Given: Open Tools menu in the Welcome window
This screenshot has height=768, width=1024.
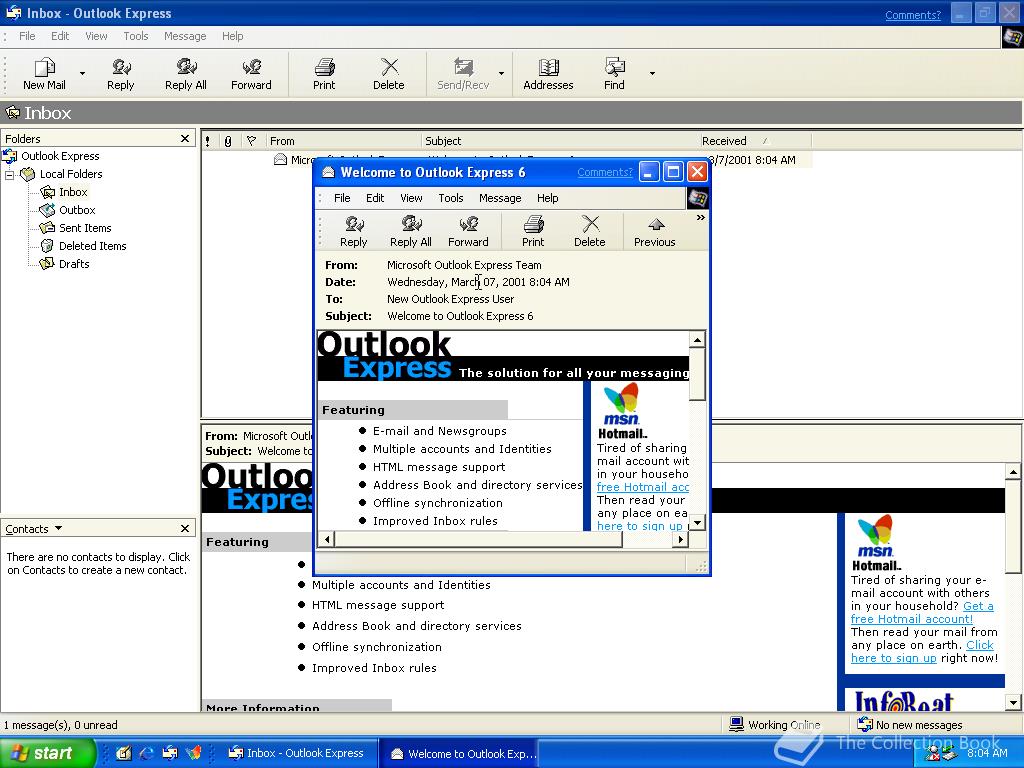Looking at the screenshot, I should click(451, 198).
